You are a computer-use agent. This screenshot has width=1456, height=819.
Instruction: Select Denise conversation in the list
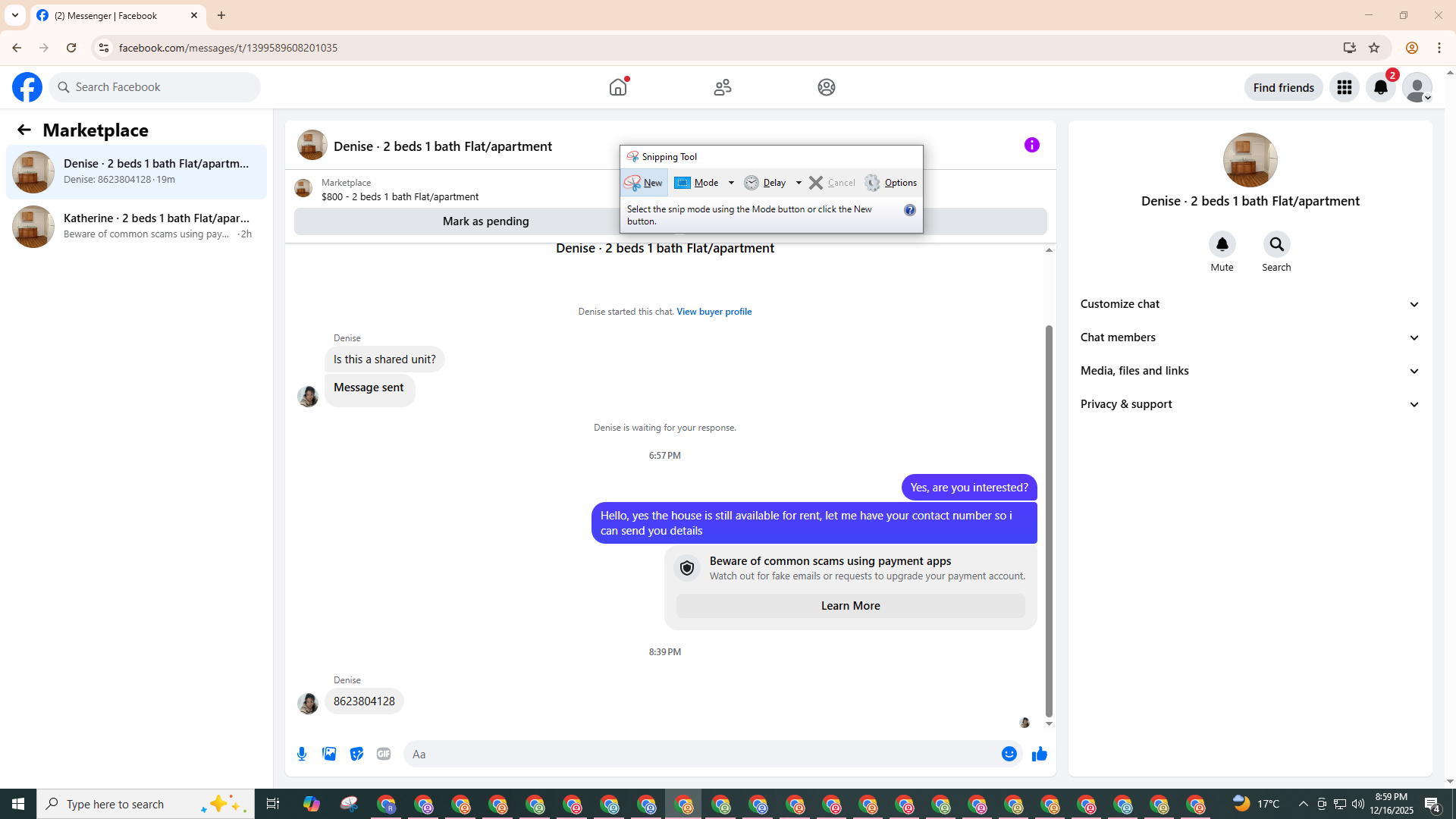136,172
